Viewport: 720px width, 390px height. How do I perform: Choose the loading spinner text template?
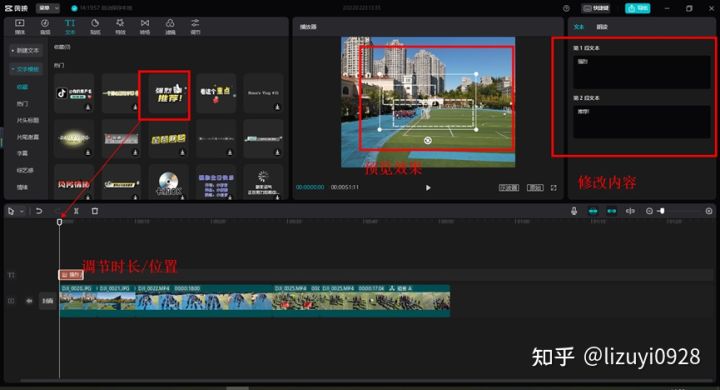click(264, 182)
